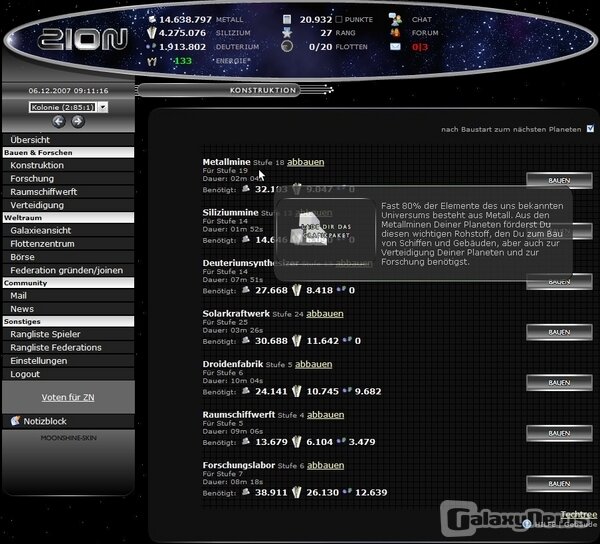This screenshot has width=600, height=544.
Task: Click abbauen link for Metallmine
Action: [x=306, y=162]
